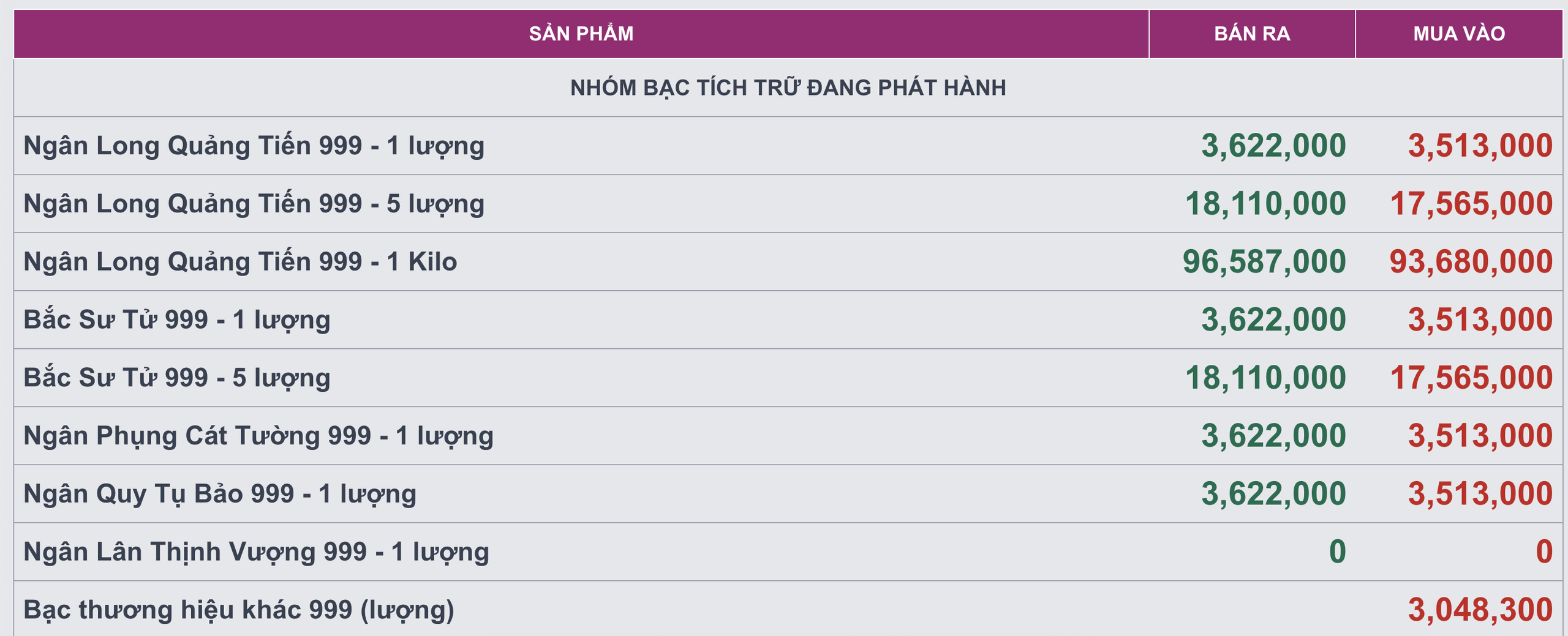The image size is (1568, 636).
Task: Choose Ngân Long Quảng Tiến 999 - 1 Kilo
Action: 240,262
